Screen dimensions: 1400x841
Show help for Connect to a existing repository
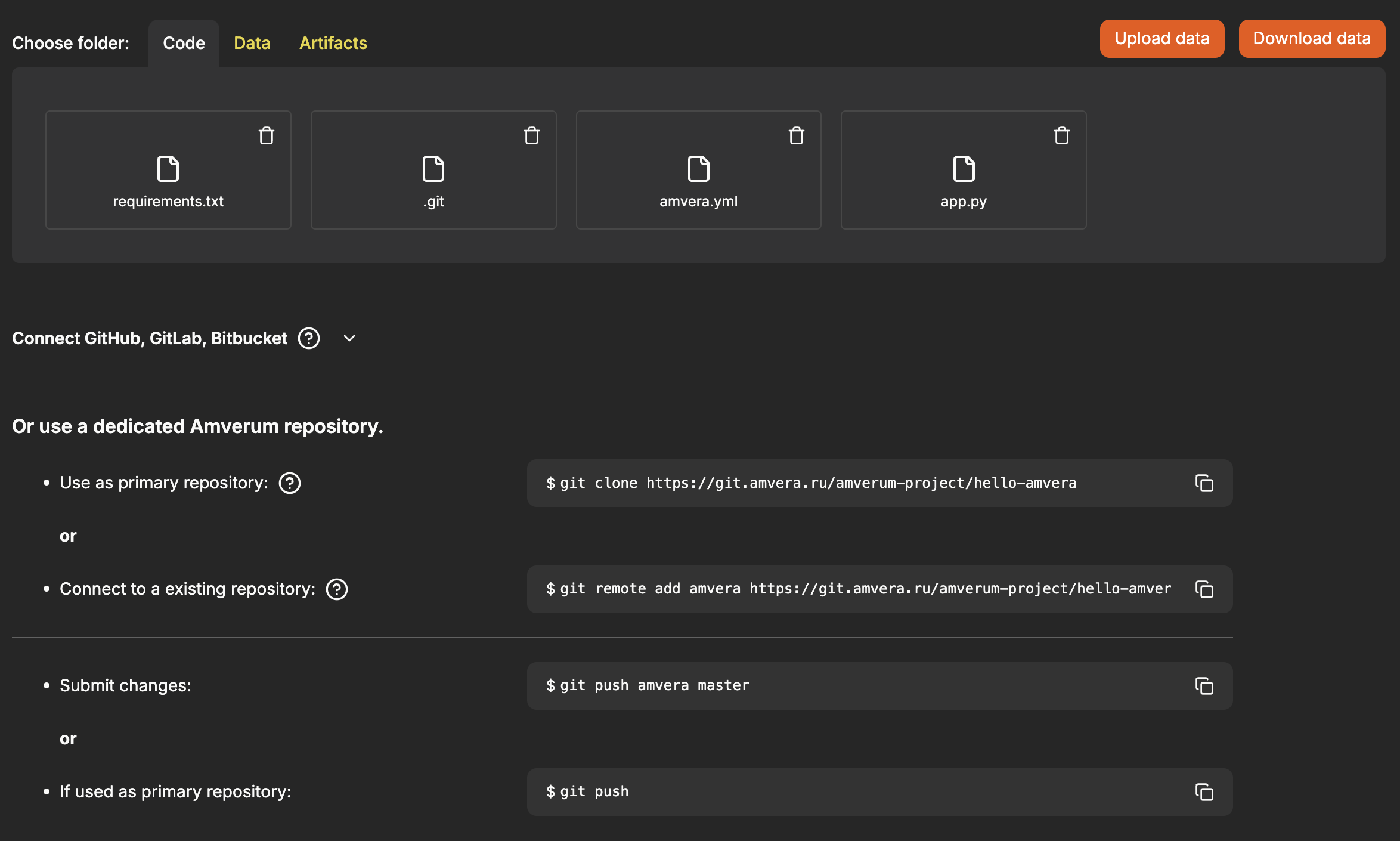337,589
